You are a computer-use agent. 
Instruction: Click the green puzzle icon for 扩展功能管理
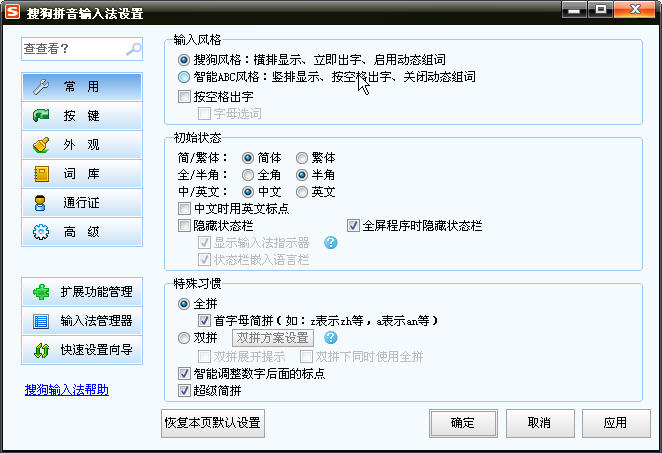click(41, 292)
